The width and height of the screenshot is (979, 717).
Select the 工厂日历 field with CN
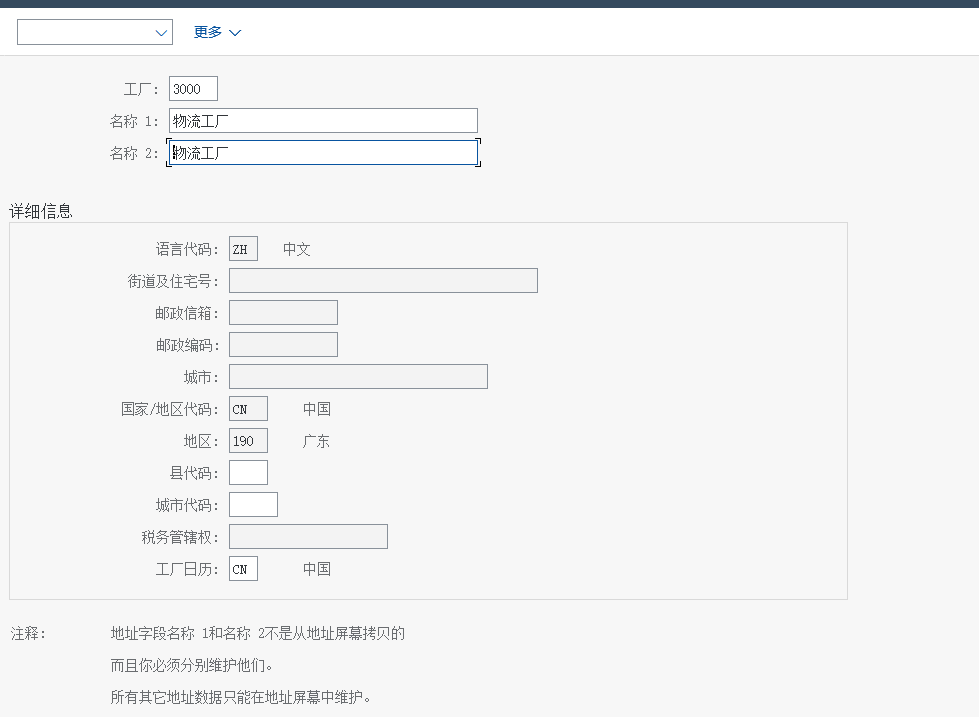243,569
